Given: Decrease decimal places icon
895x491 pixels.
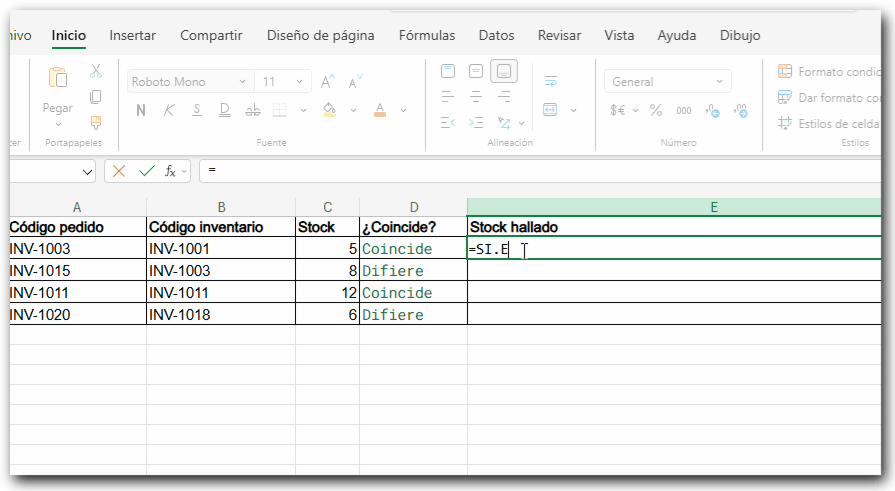Looking at the screenshot, I should tap(741, 110).
